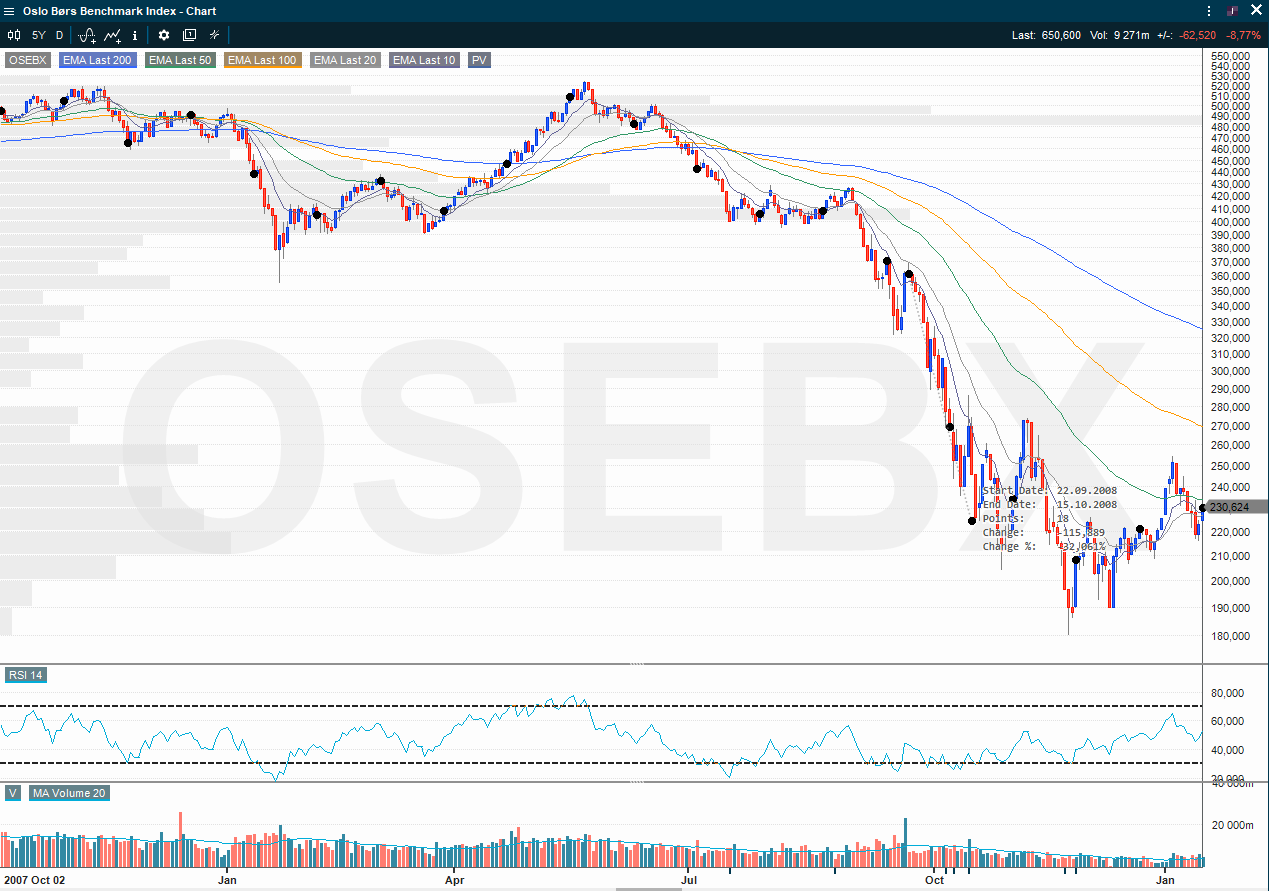Click the 20 000m volume axis label

[1232, 825]
